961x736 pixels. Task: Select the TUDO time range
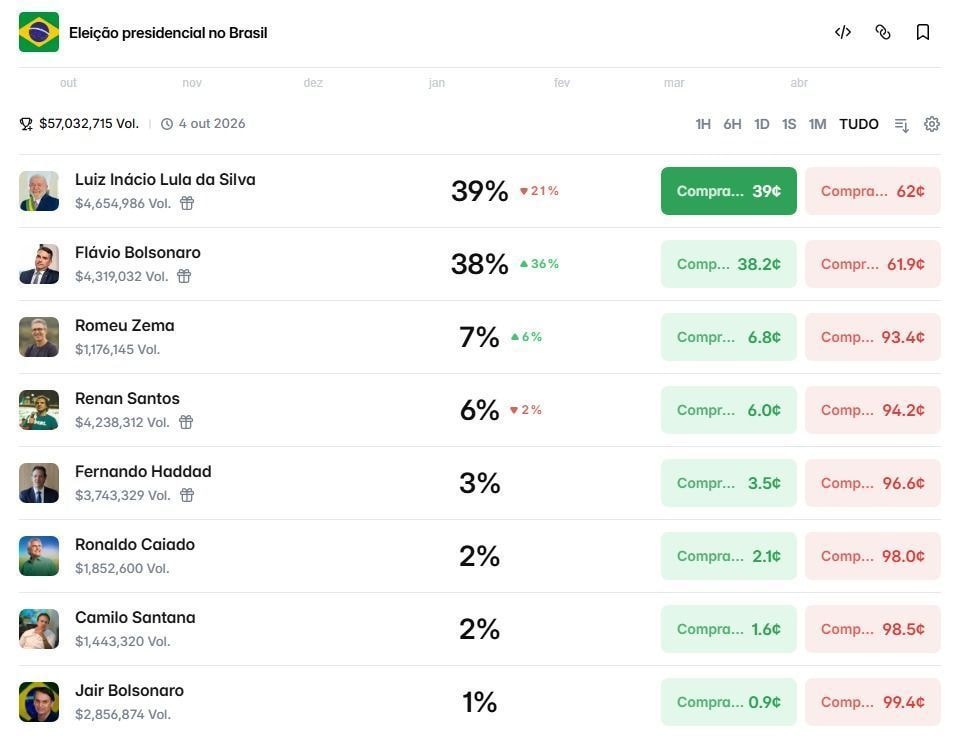859,124
